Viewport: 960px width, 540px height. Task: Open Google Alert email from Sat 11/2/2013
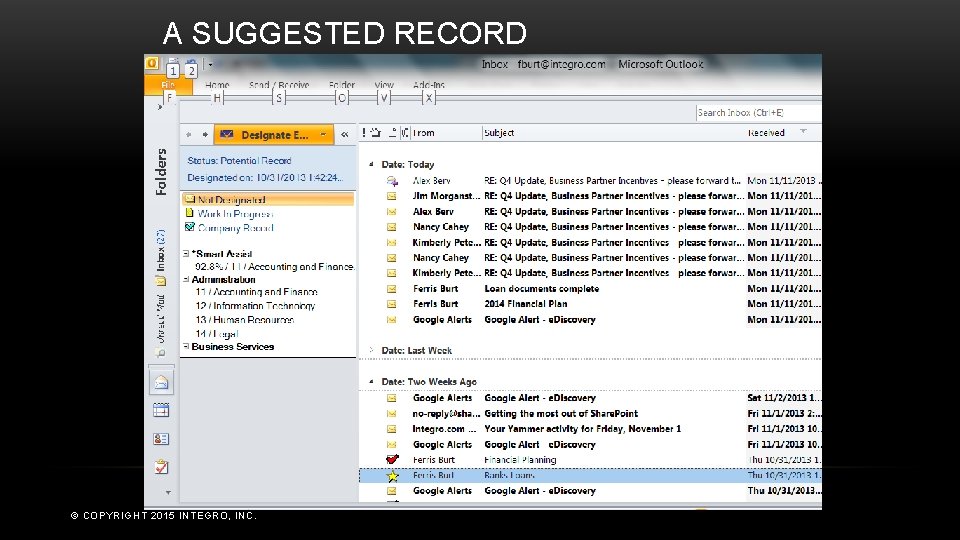point(590,398)
